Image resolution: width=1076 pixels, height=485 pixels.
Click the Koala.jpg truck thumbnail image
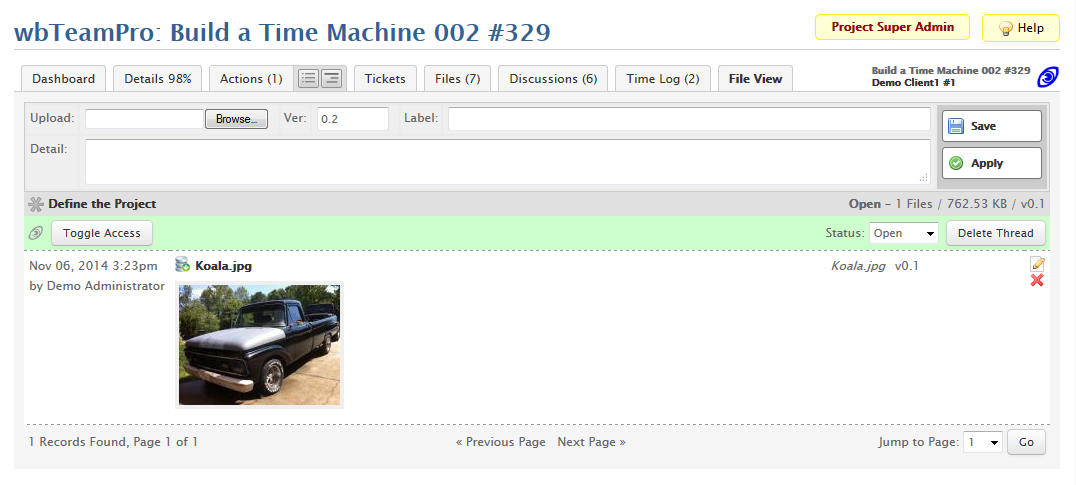click(x=259, y=345)
